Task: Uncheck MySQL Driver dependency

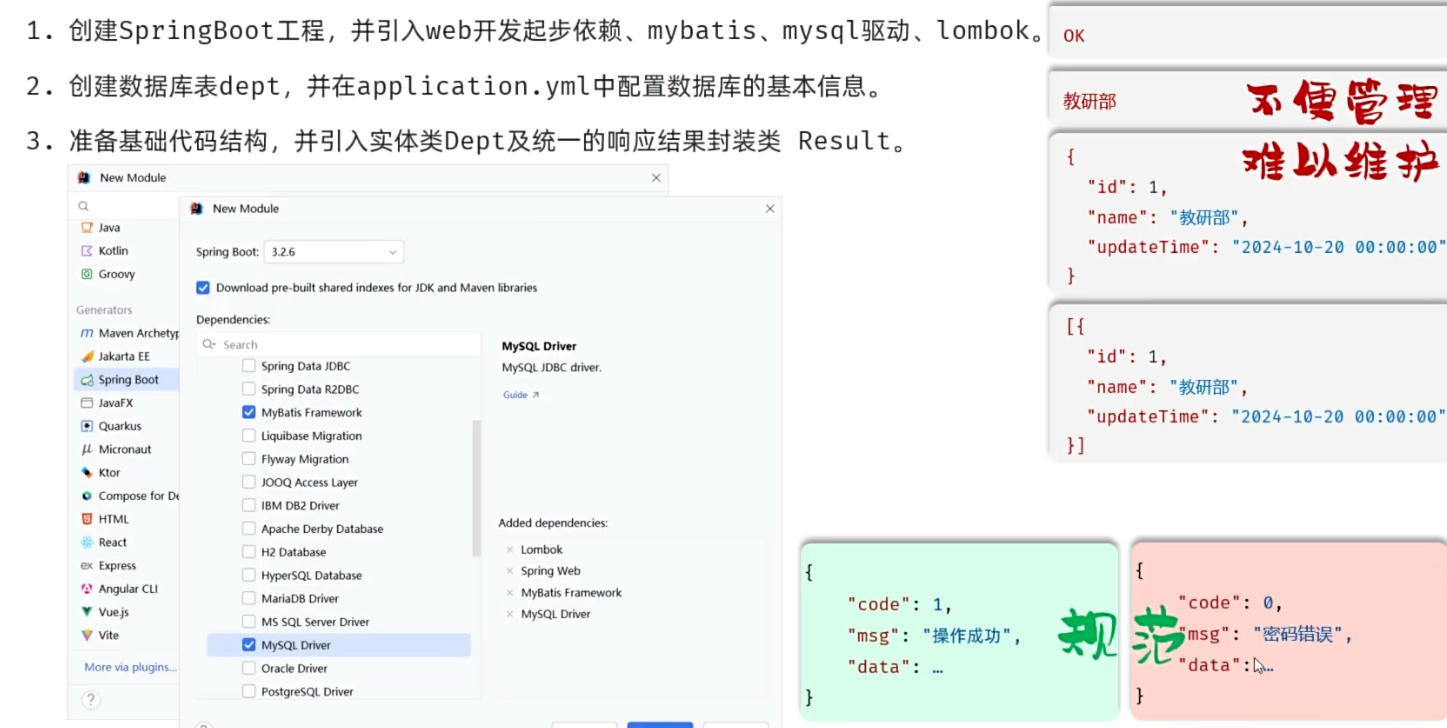Action: [249, 645]
